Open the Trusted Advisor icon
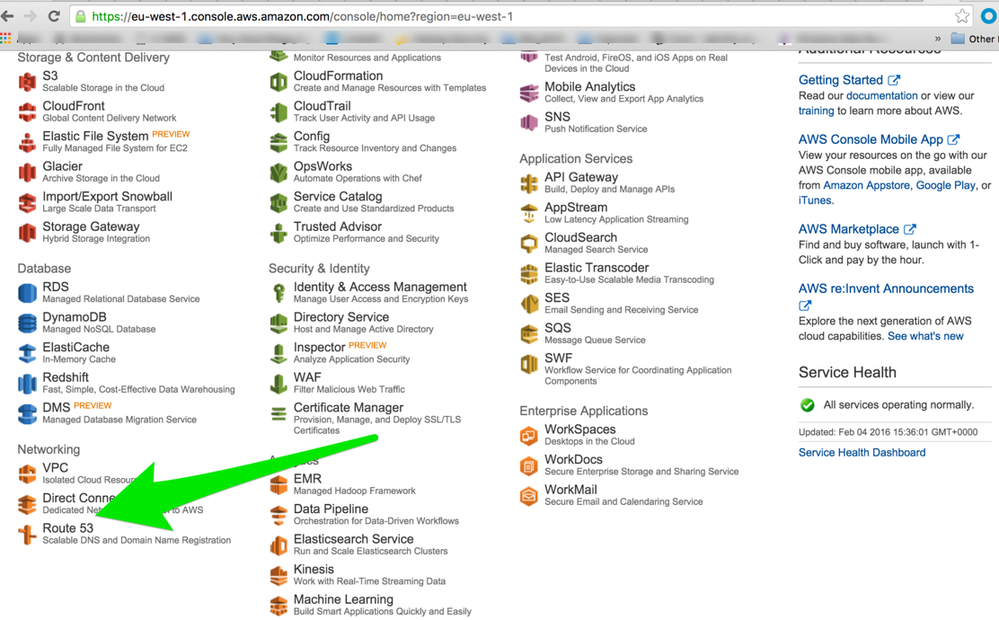Viewport: 999px width, 620px height. coord(278,233)
